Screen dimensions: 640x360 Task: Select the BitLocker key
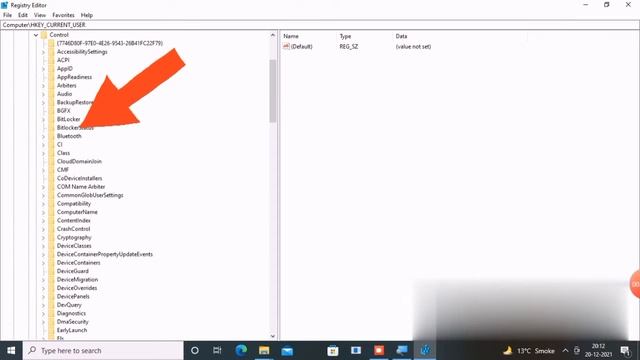pos(69,119)
